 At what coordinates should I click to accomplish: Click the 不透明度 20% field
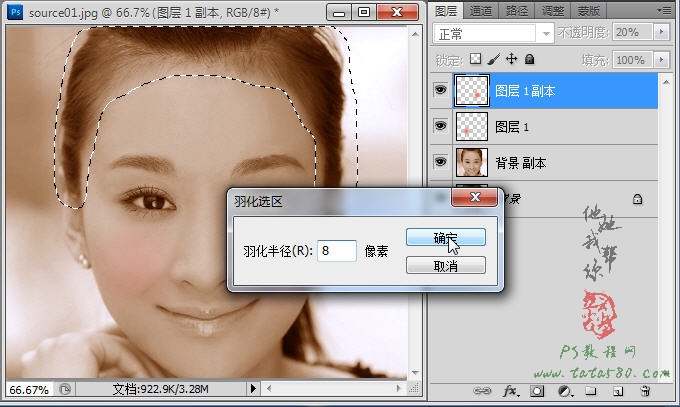tap(632, 32)
